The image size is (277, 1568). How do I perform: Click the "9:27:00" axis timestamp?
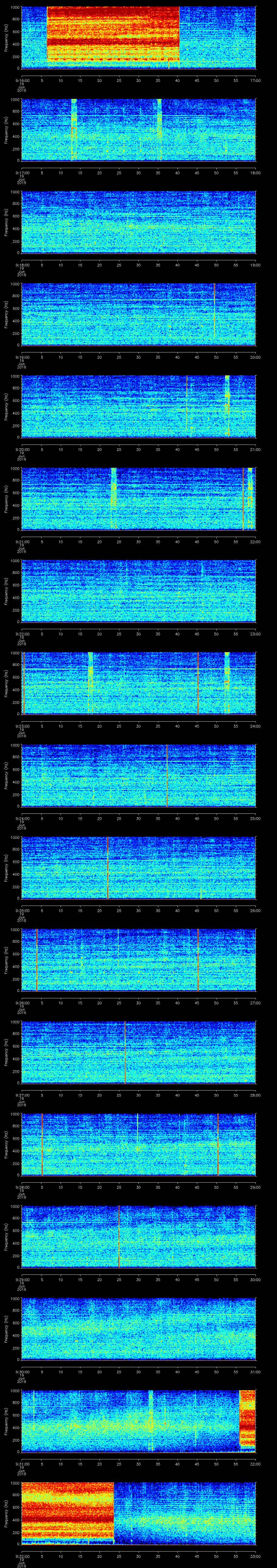(22, 1095)
